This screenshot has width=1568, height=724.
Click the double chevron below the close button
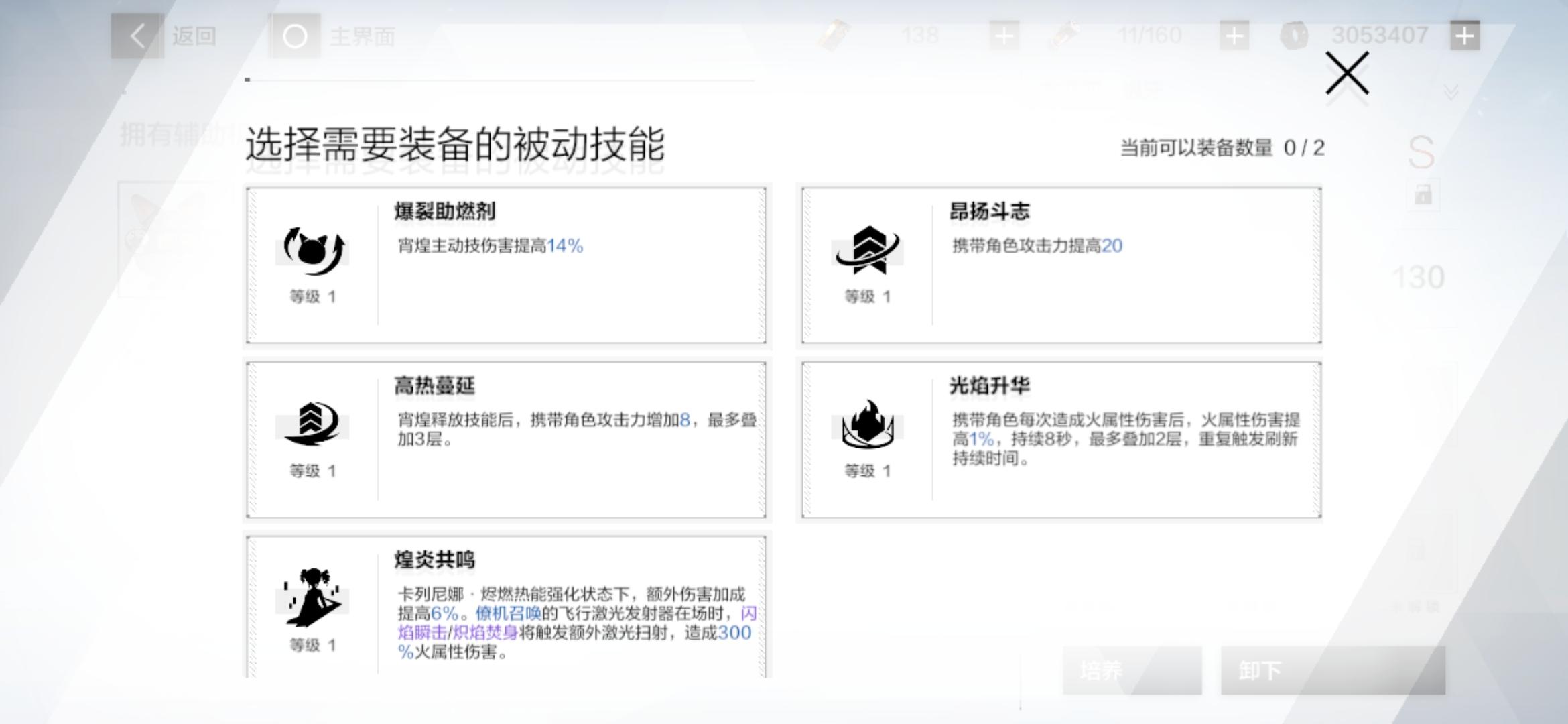1451,92
